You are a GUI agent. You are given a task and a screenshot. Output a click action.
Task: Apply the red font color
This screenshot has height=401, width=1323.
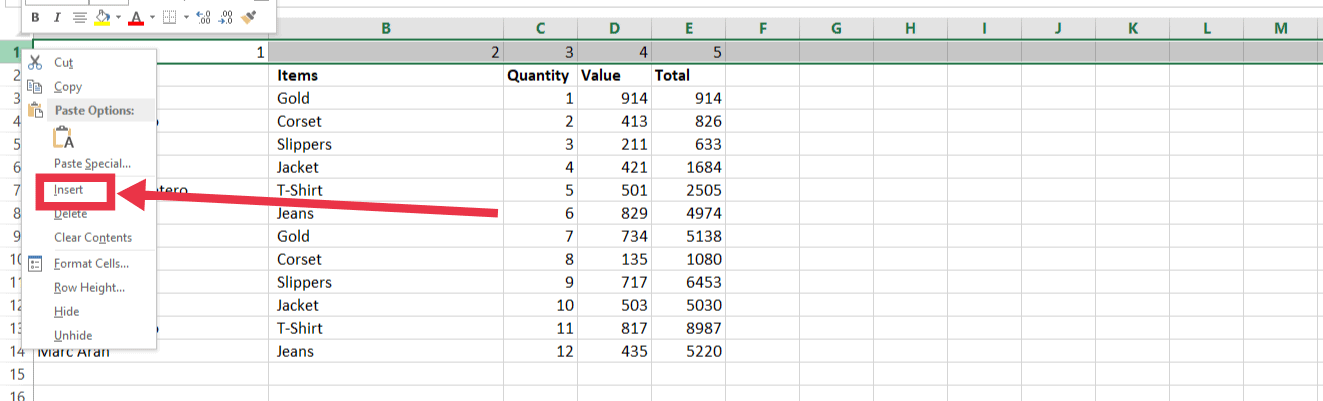pyautogui.click(x=136, y=17)
